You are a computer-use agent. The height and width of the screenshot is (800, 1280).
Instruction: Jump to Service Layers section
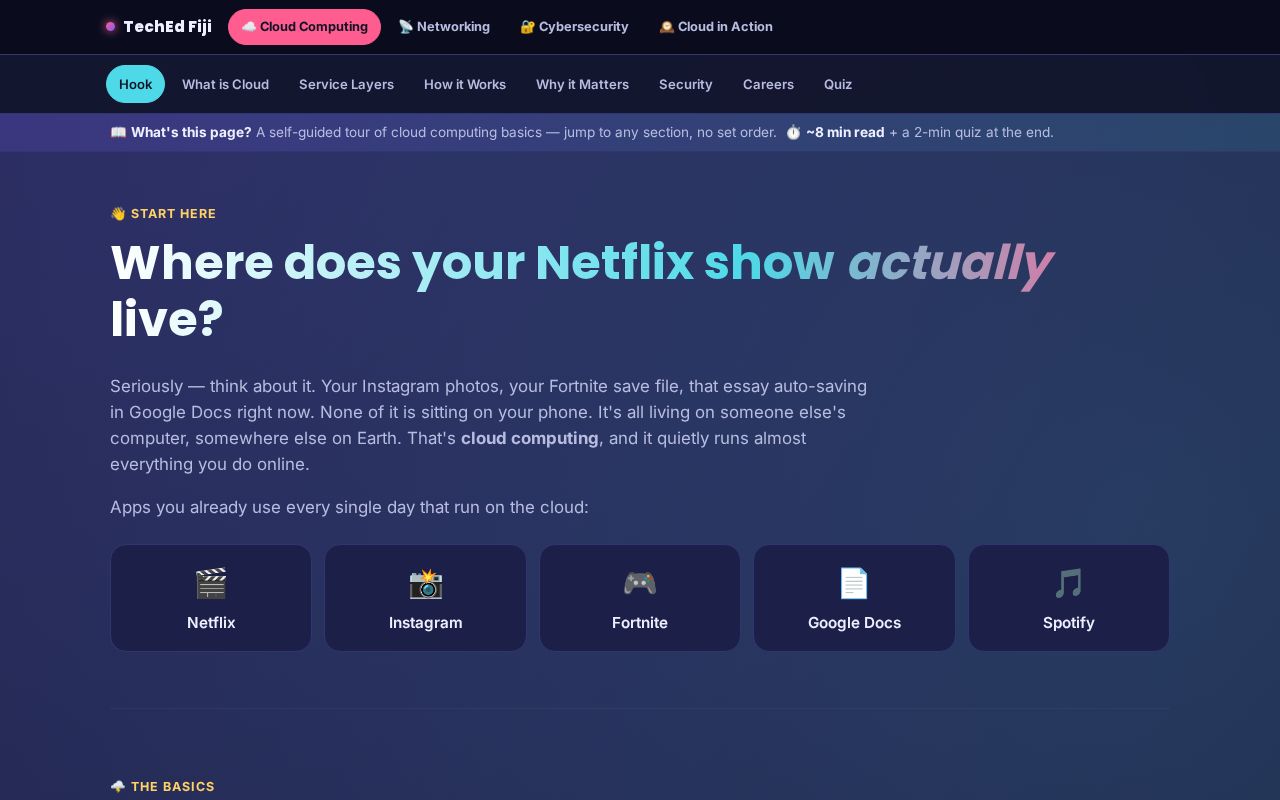[x=346, y=84]
